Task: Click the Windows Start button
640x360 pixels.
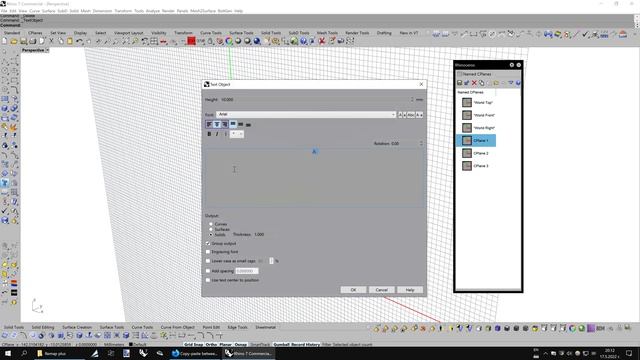Action: (8, 353)
